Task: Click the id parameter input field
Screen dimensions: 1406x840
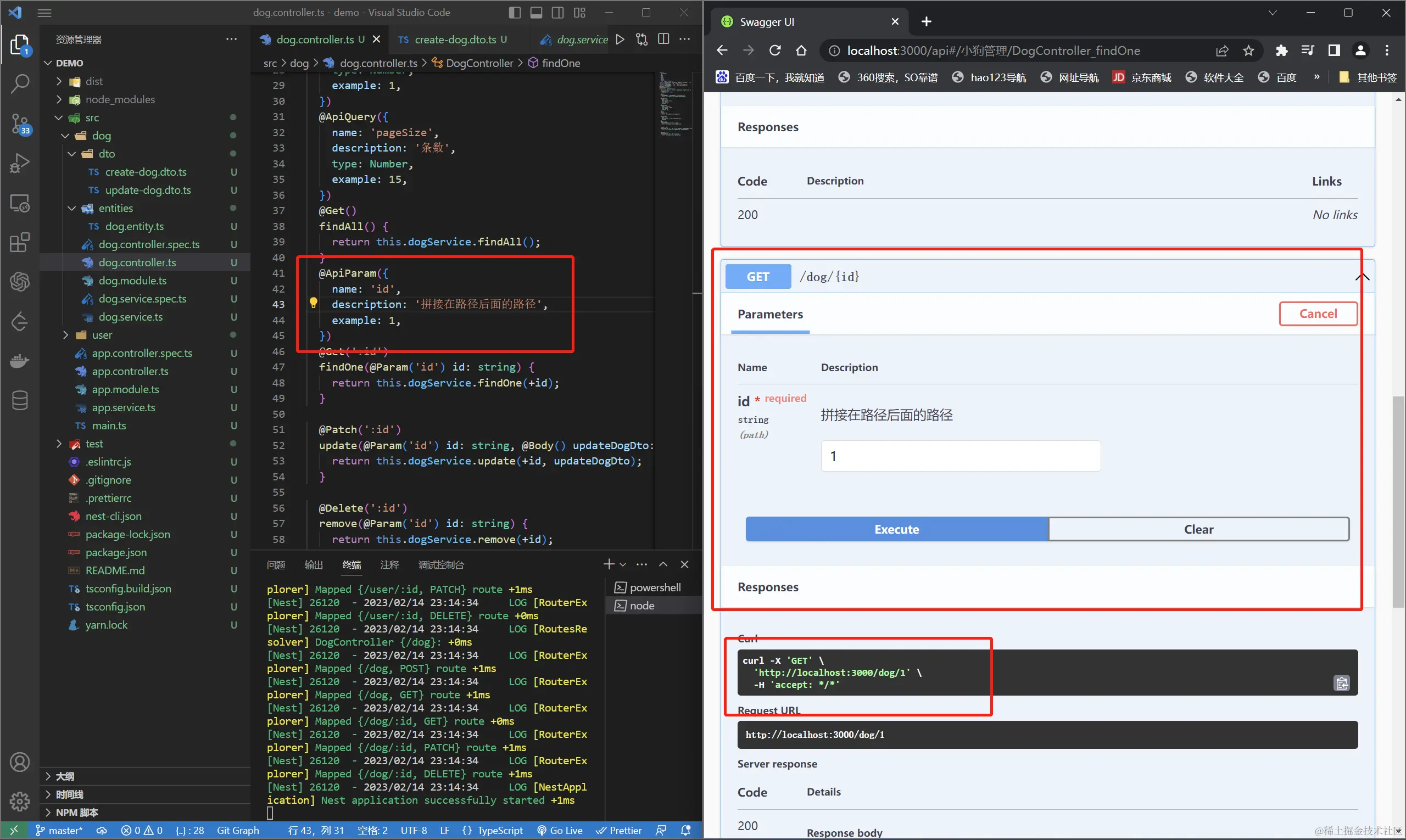Action: click(x=961, y=456)
